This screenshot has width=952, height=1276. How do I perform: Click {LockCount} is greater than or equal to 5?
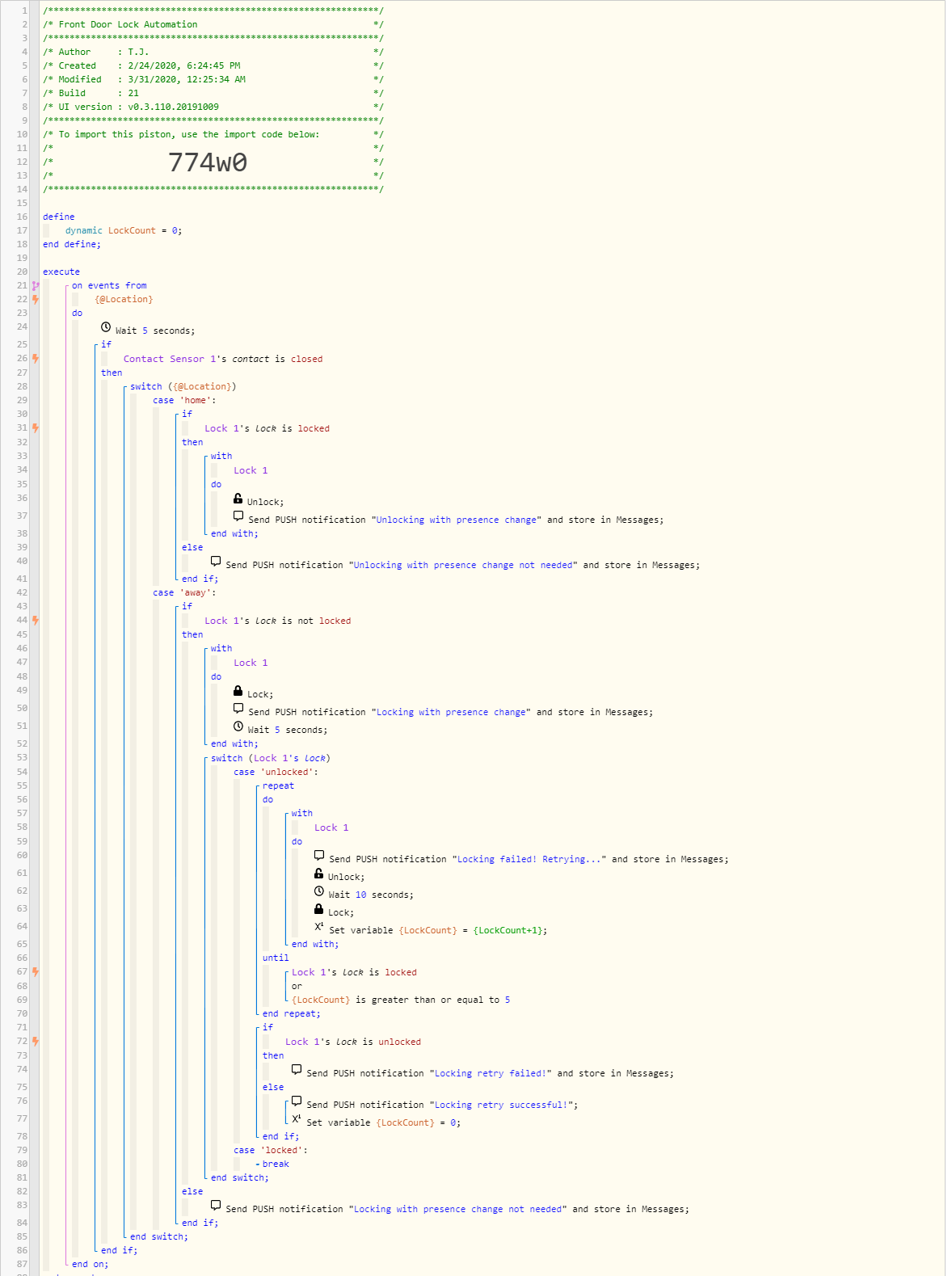coord(401,1000)
